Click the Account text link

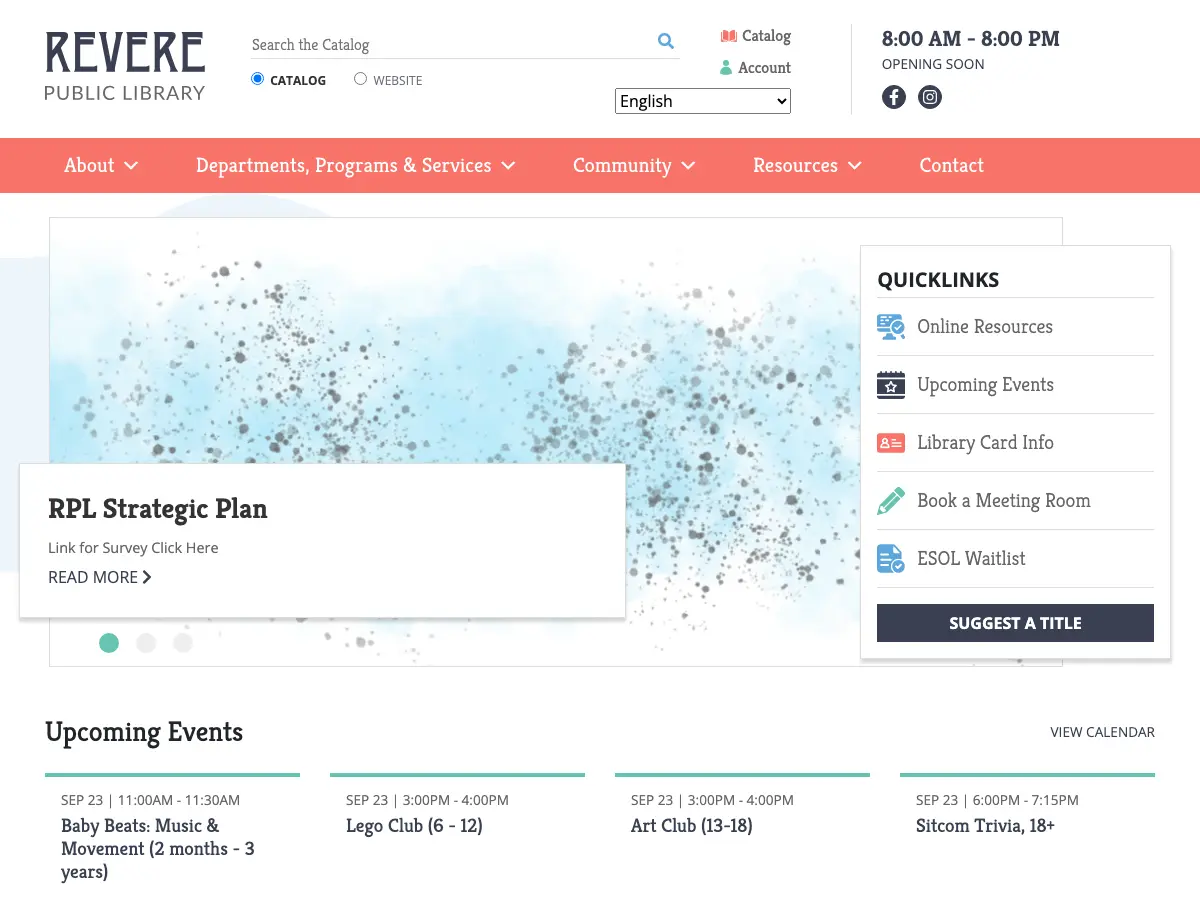[764, 68]
